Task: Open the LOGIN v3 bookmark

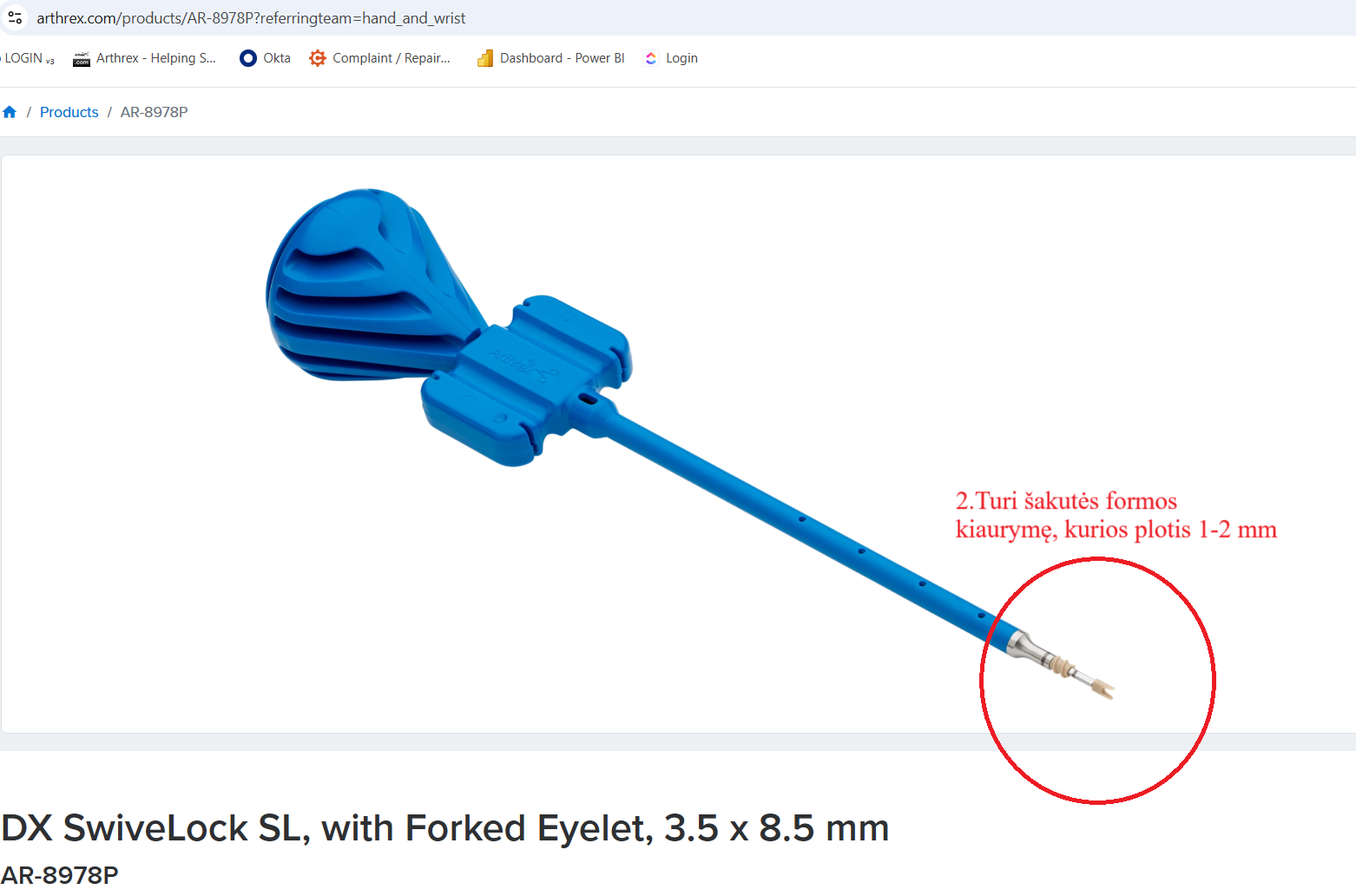Action: (x=28, y=58)
